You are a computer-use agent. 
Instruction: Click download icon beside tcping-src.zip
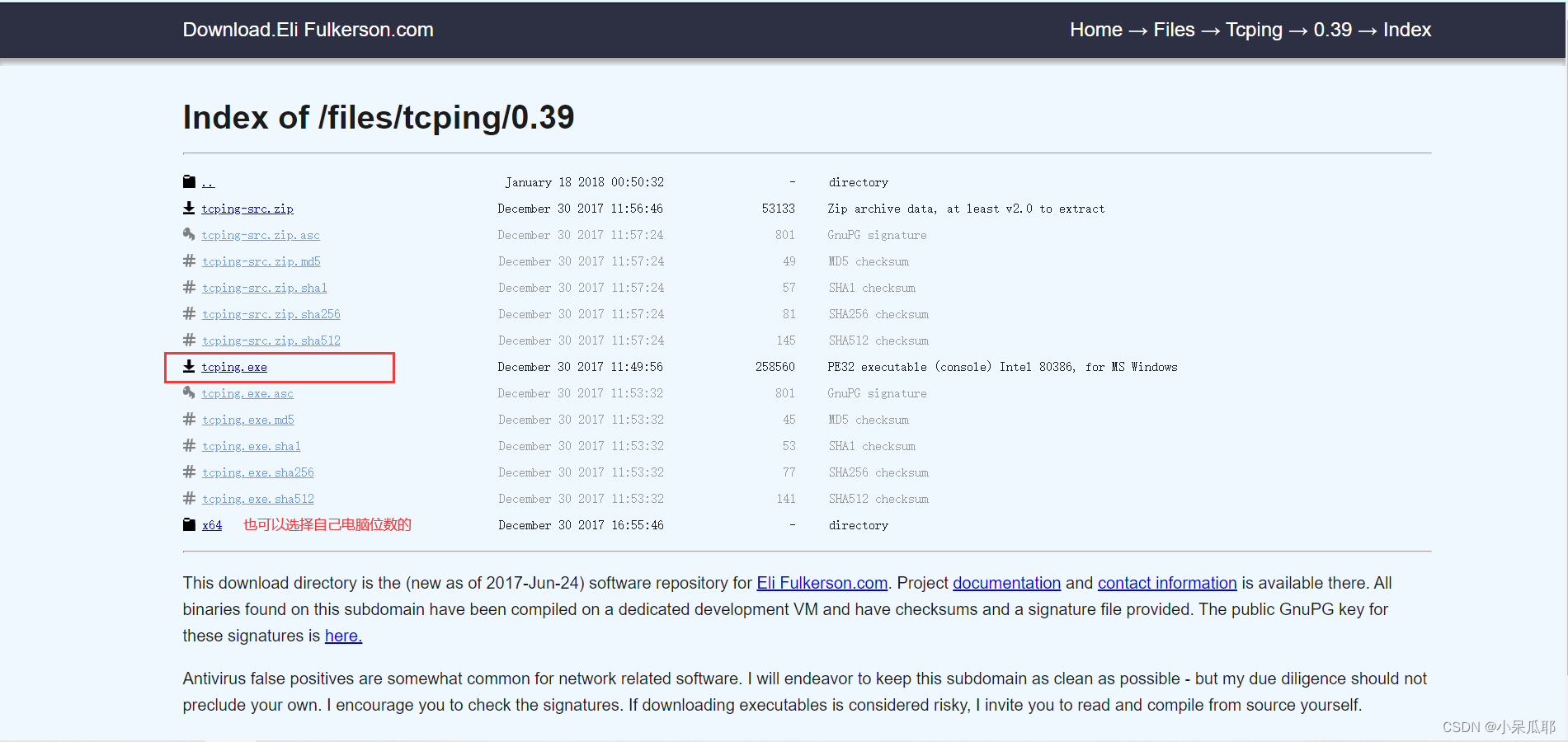click(189, 208)
